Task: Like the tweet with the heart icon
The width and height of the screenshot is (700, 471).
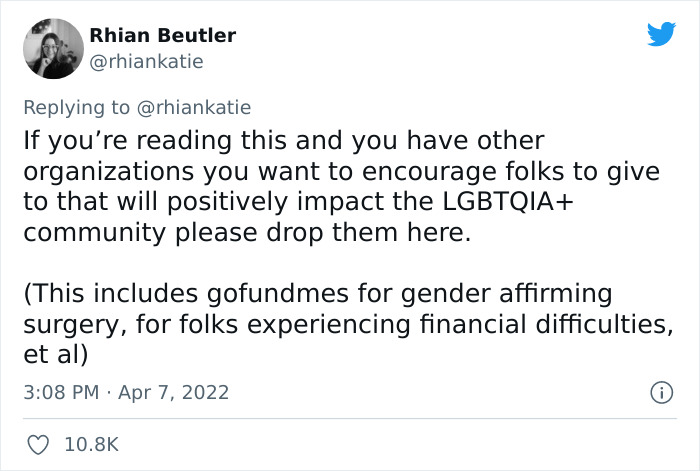Action: (x=36, y=444)
